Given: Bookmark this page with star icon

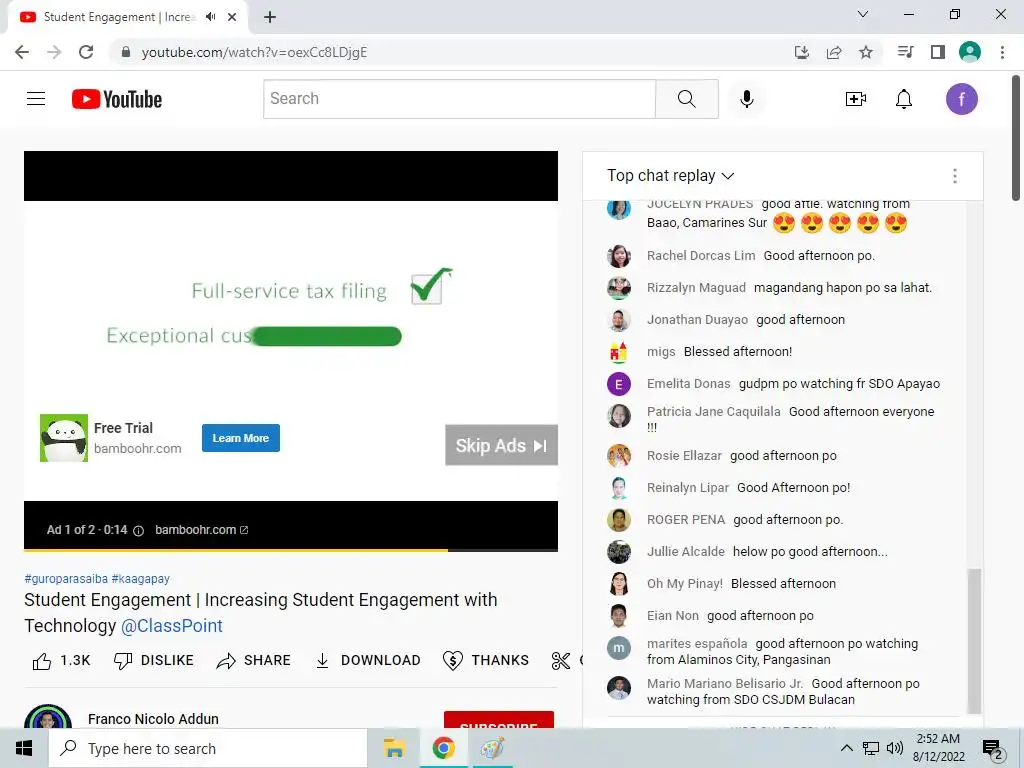Looking at the screenshot, I should tap(866, 52).
